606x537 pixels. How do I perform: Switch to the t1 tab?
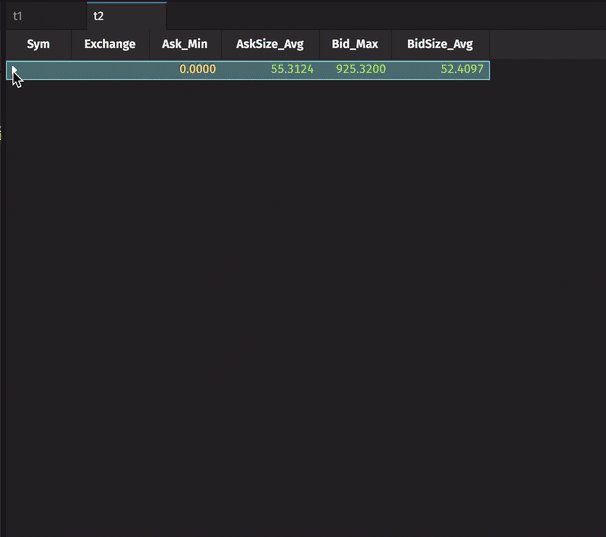pos(18,16)
